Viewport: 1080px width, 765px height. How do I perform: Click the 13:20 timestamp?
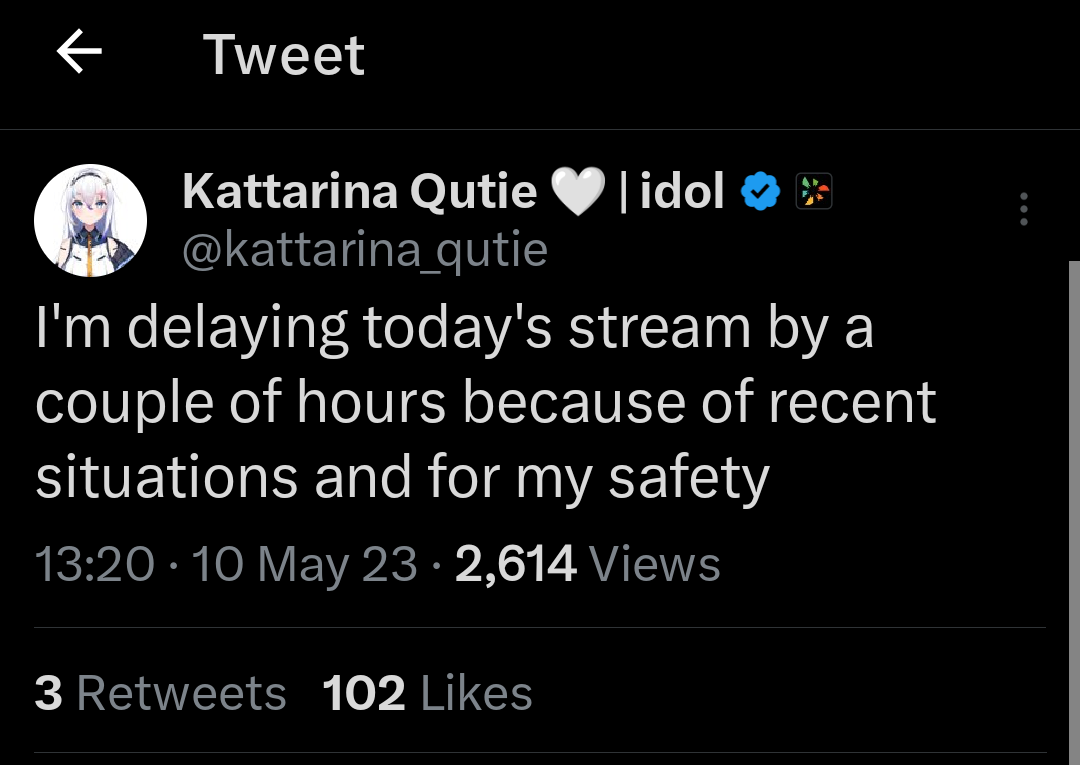pos(95,564)
